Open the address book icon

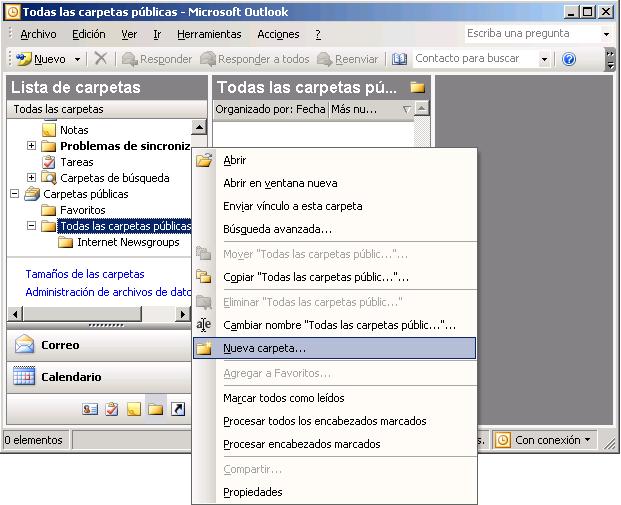pos(399,59)
